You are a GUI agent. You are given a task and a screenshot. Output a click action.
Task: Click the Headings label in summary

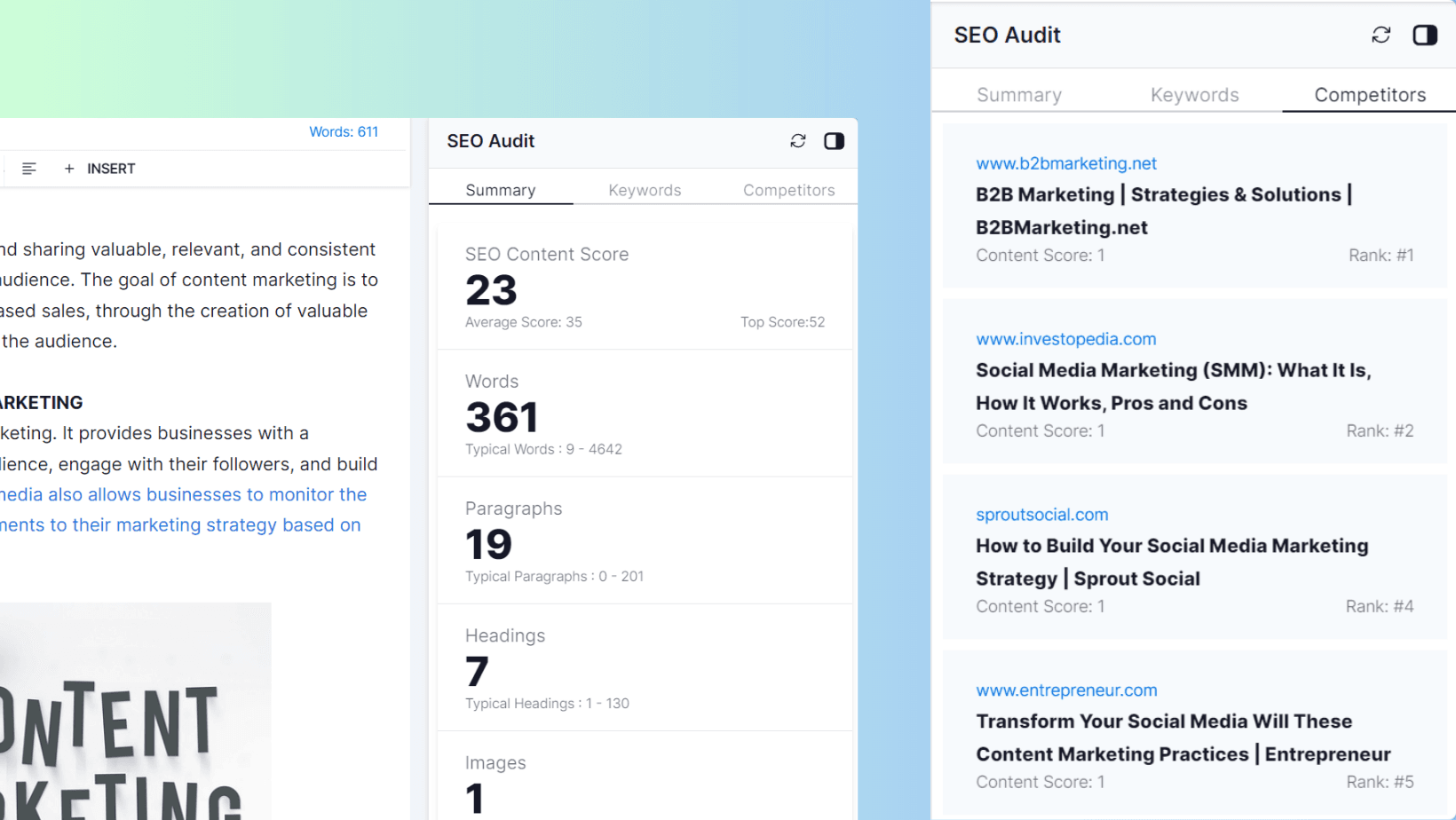point(505,635)
